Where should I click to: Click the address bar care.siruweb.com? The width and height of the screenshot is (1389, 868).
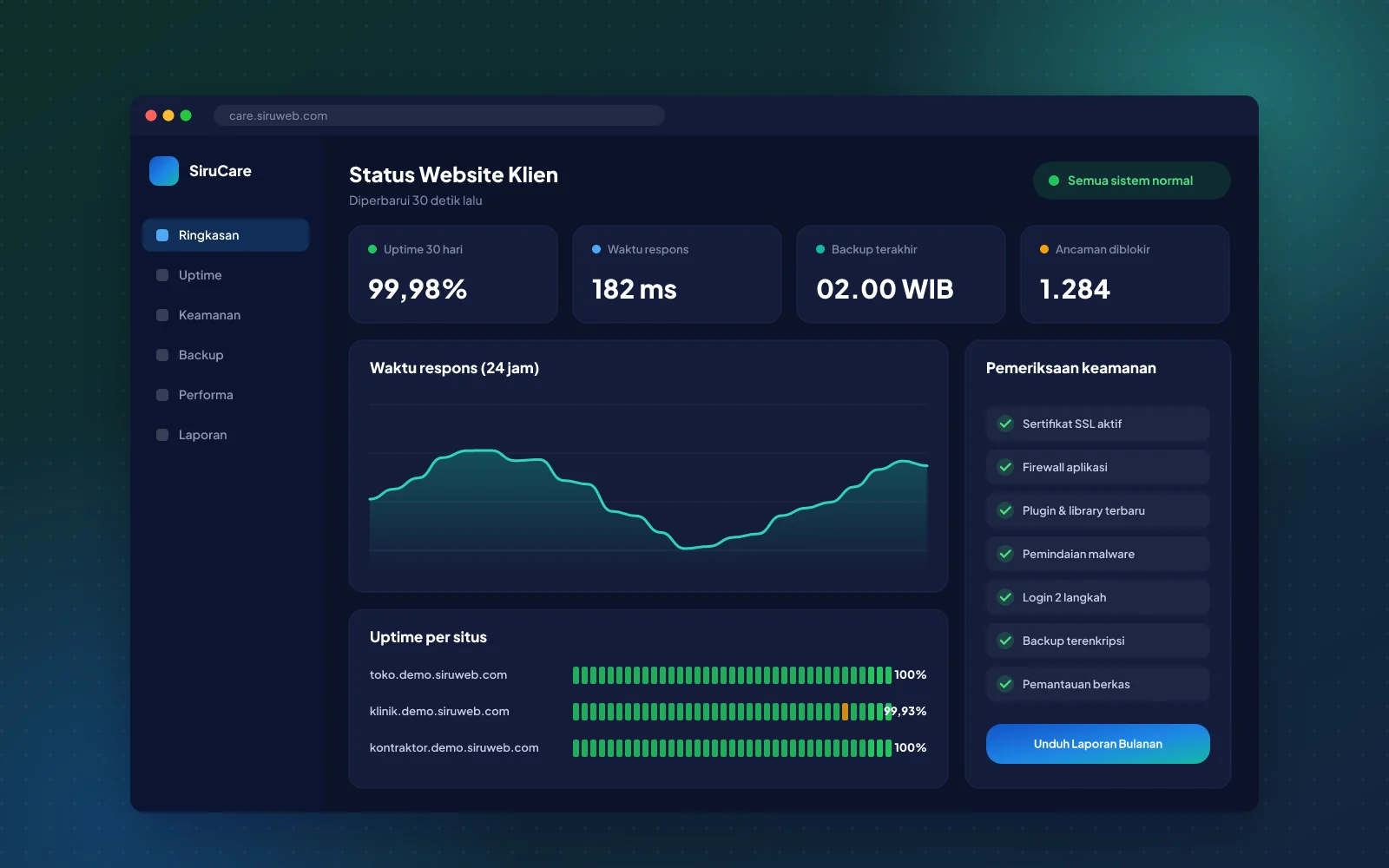[x=439, y=115]
